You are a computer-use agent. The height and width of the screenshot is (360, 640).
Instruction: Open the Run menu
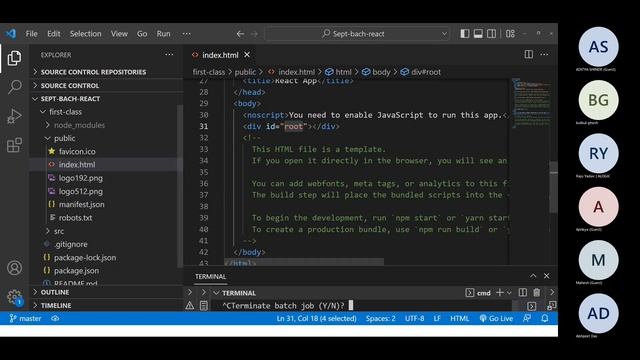click(x=163, y=34)
